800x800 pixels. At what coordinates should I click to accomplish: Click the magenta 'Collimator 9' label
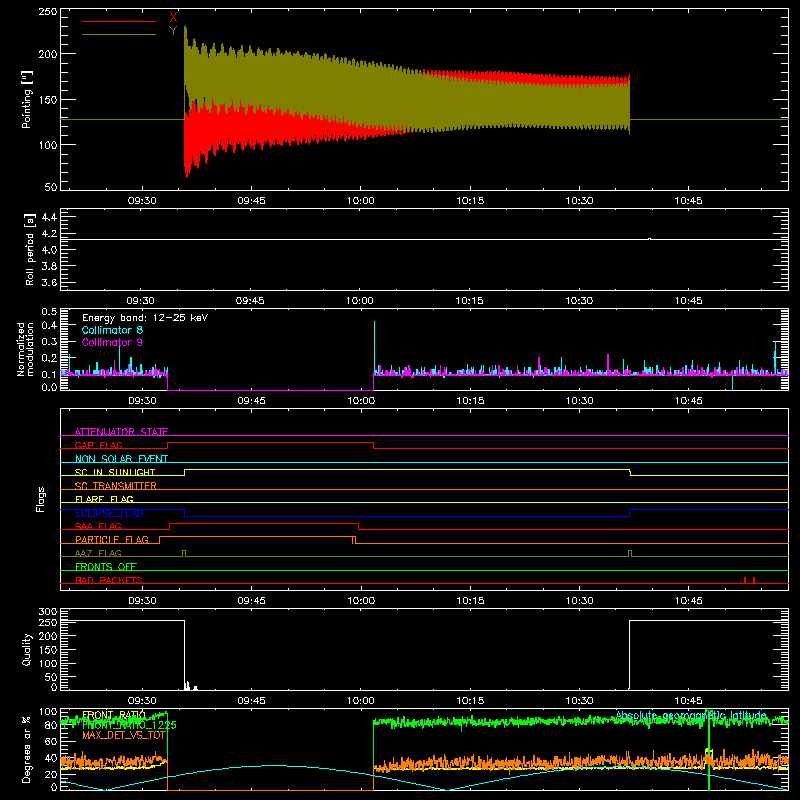click(x=112, y=342)
